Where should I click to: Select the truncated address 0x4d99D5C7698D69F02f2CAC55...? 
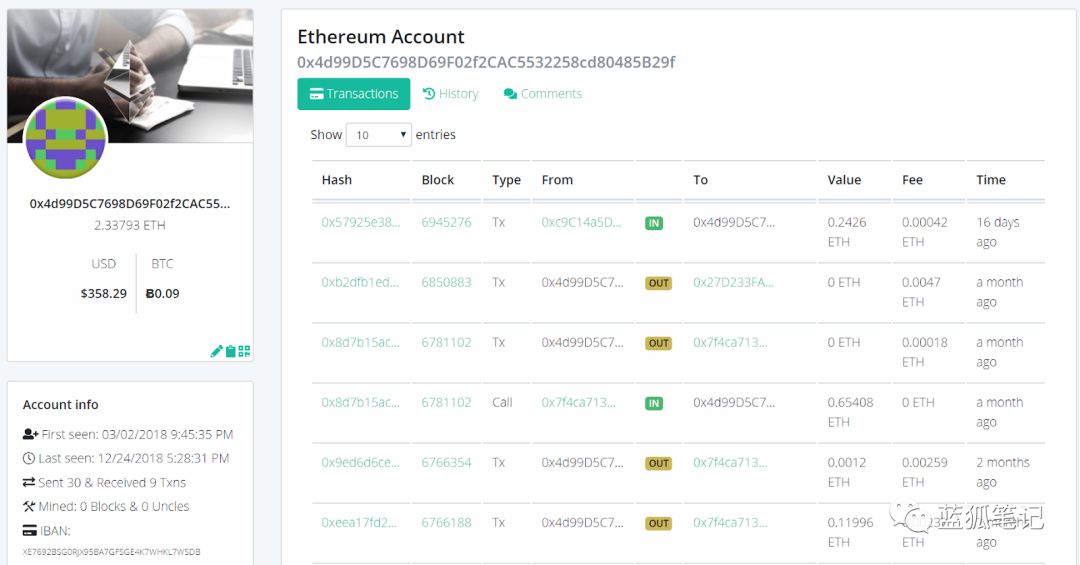click(129, 204)
